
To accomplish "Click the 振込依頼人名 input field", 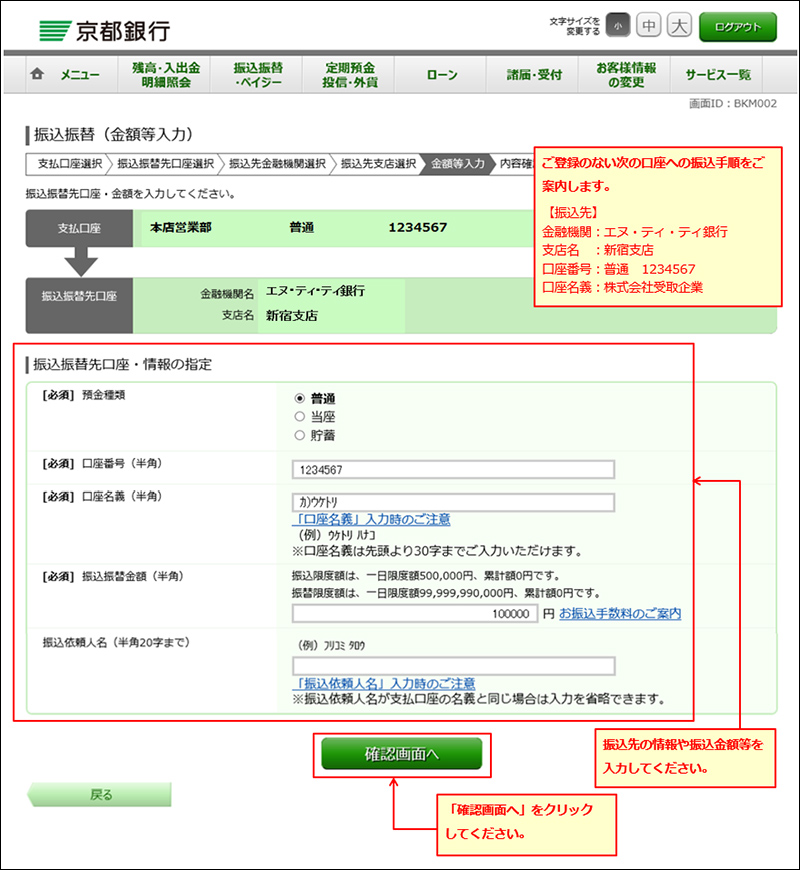I will click(x=453, y=666).
